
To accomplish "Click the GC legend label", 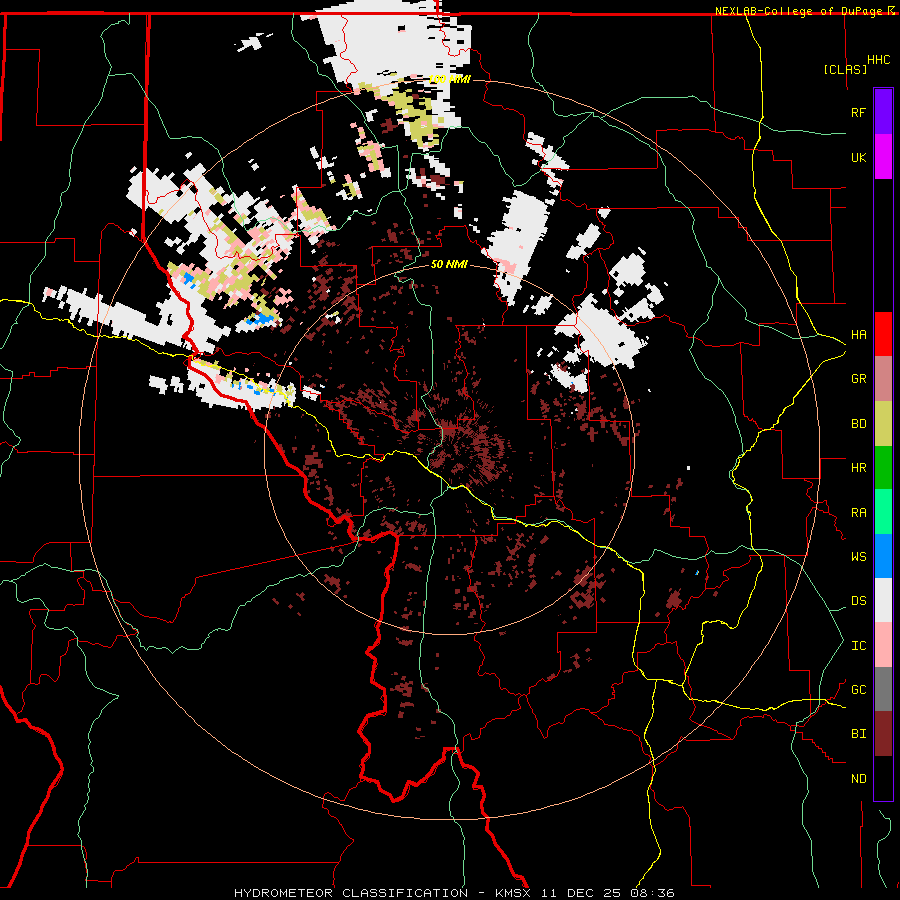I will click(x=859, y=690).
